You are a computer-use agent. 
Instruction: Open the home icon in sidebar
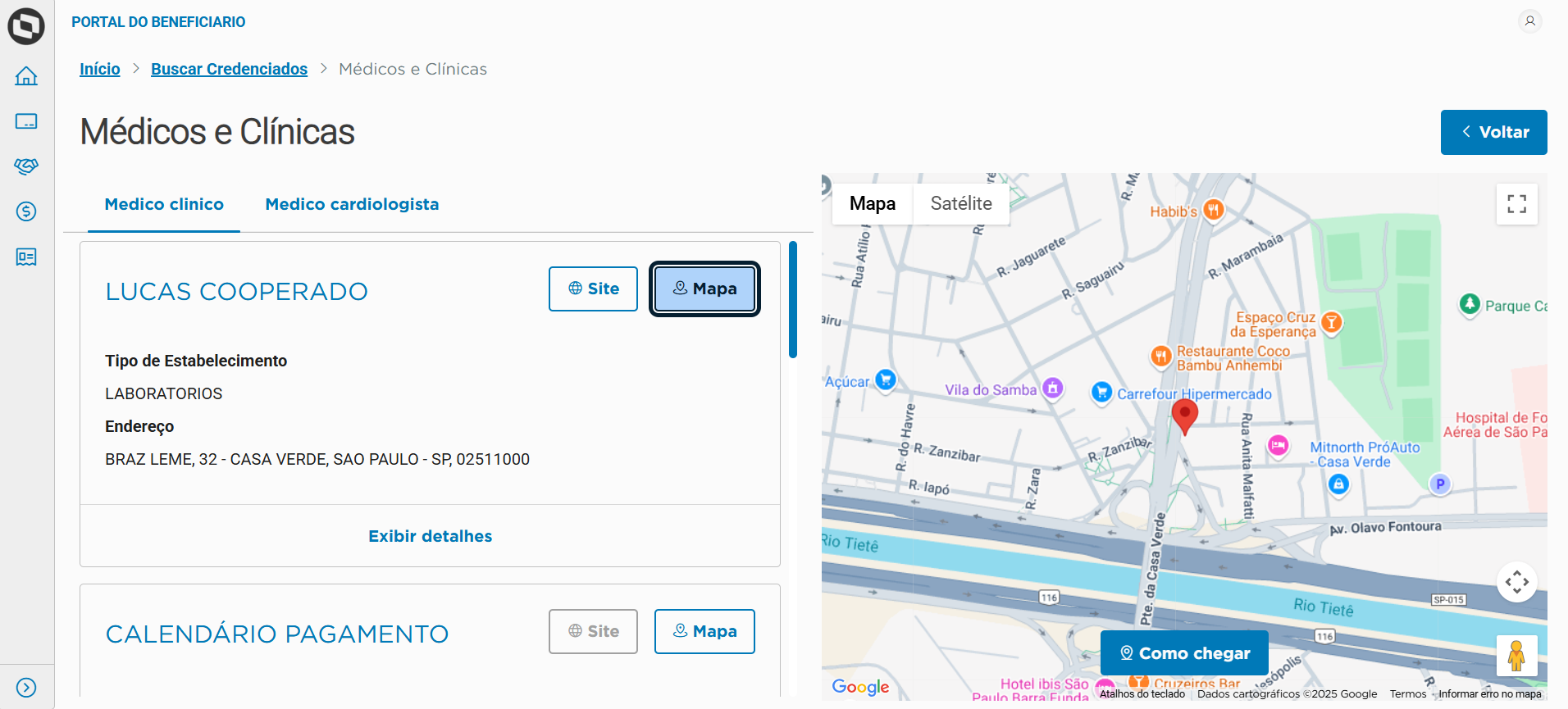(x=26, y=76)
